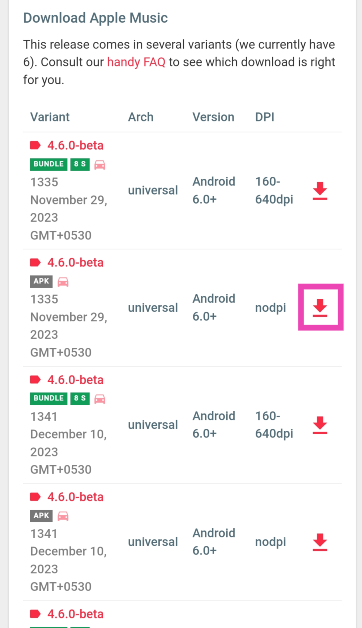Screen dimensions: 362x628
Task: Click the car icon on 1335 BUNDLE row
Action: (x=100, y=165)
